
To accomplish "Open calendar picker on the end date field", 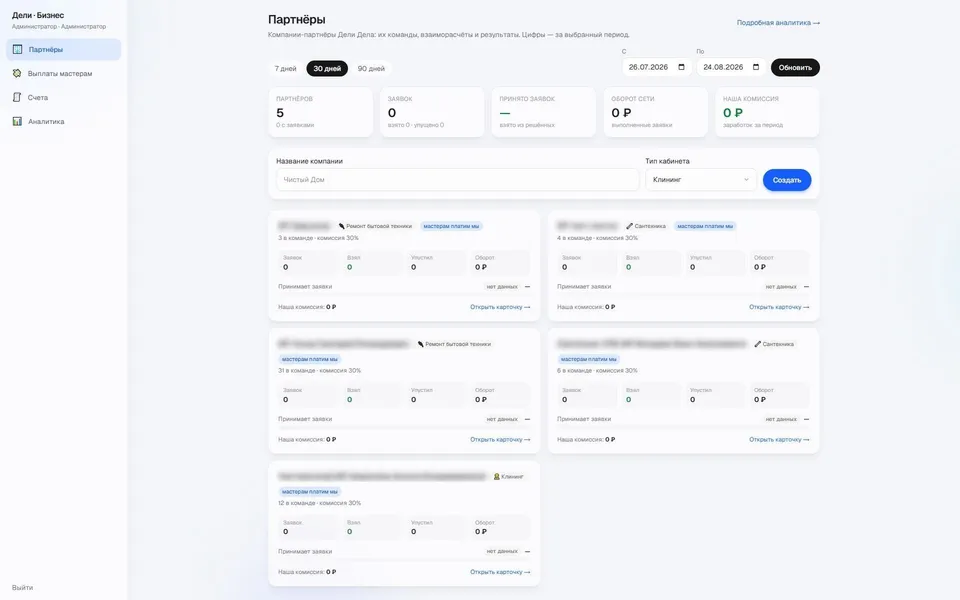I will pyautogui.click(x=756, y=67).
